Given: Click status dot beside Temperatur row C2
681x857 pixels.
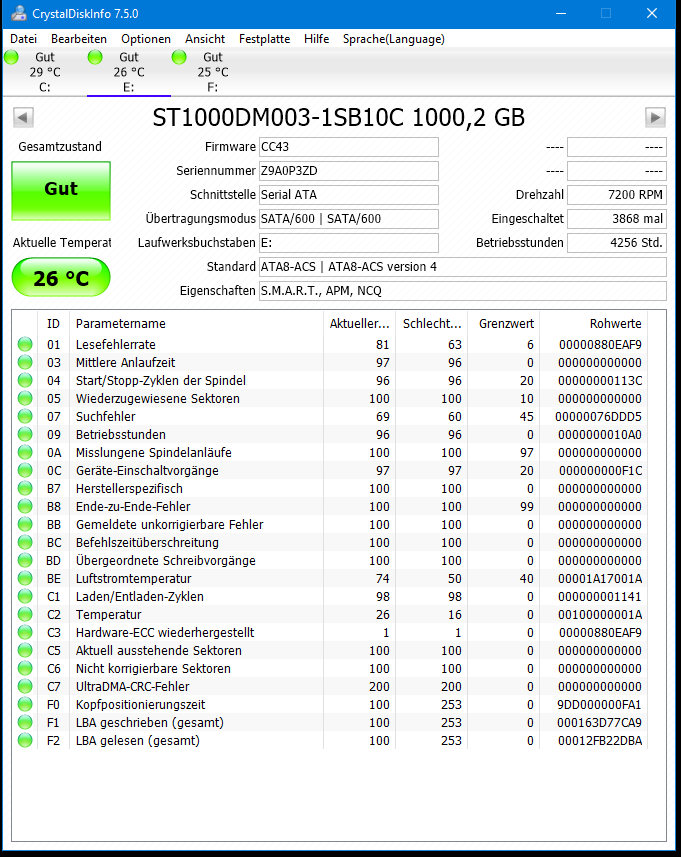Looking at the screenshot, I should click(x=25, y=614).
